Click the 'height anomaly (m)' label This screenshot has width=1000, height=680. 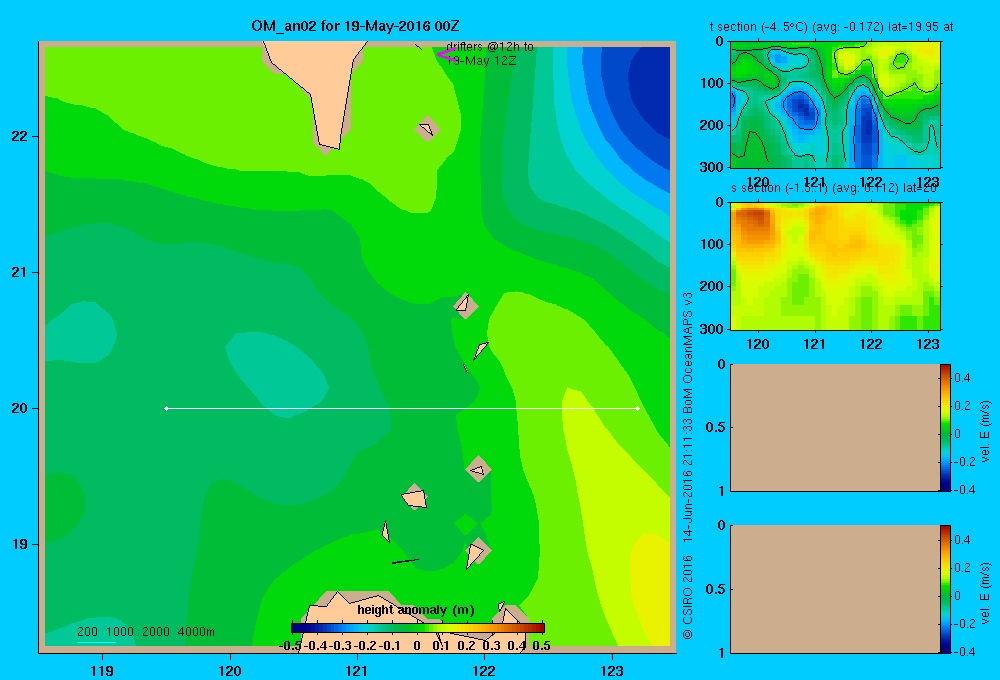[416, 610]
